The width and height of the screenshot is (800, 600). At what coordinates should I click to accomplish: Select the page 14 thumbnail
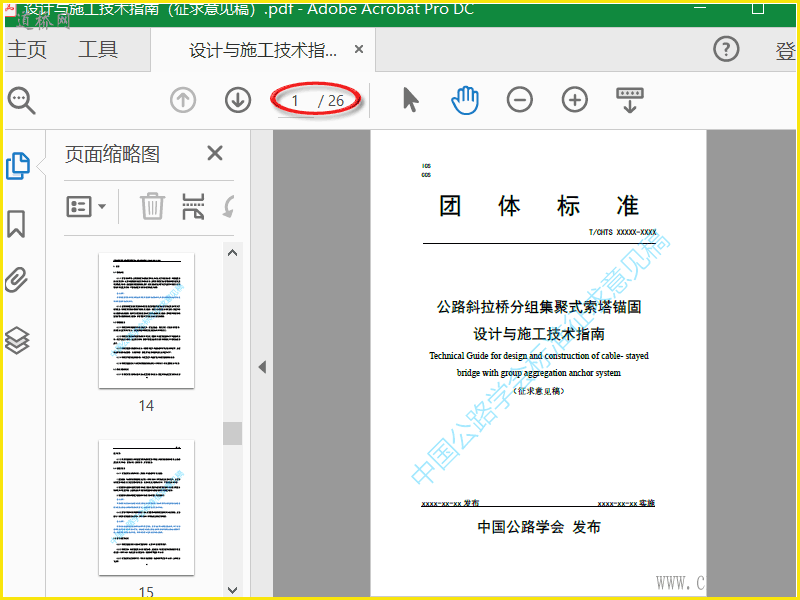pyautogui.click(x=146, y=320)
